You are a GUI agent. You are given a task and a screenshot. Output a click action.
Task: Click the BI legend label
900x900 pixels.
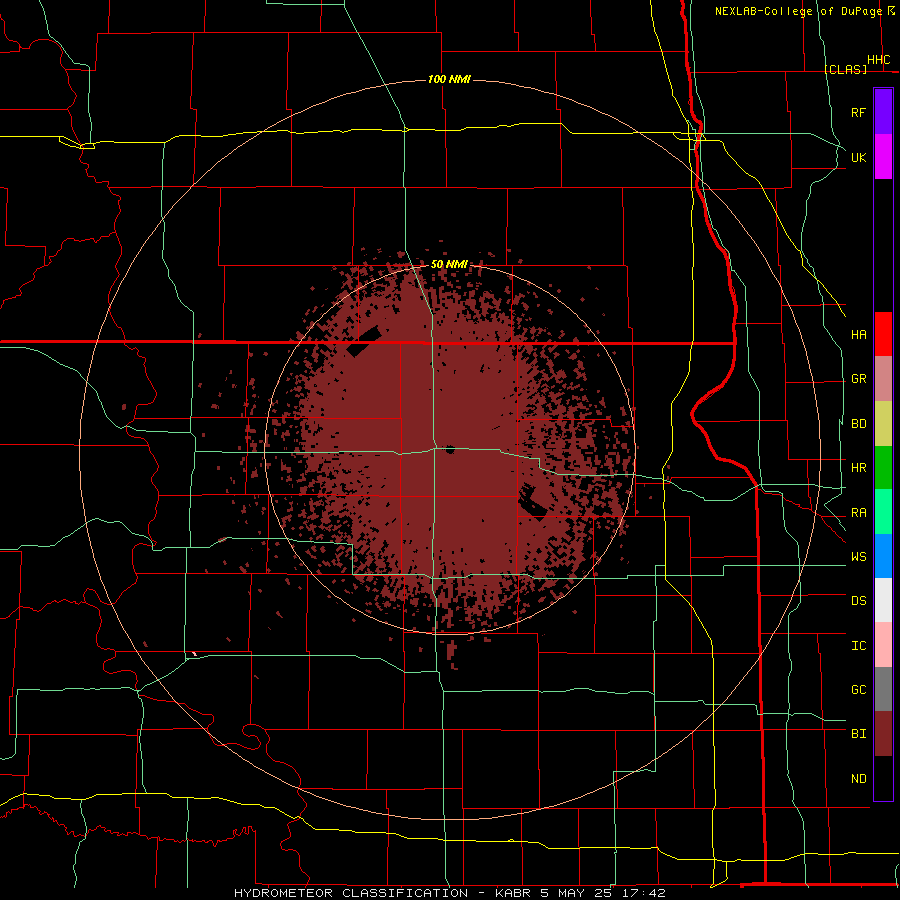coord(859,734)
